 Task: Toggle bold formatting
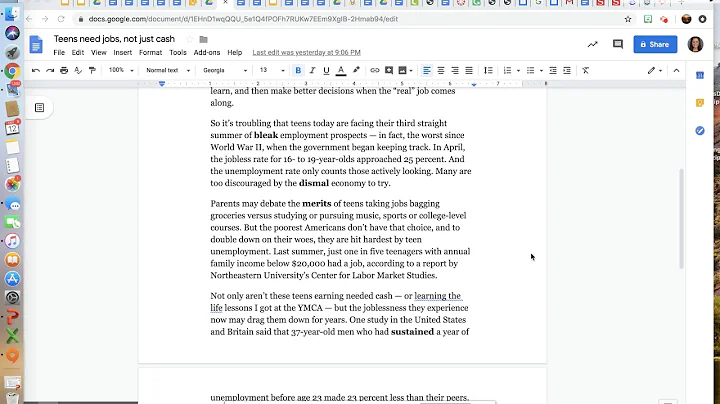(x=298, y=70)
